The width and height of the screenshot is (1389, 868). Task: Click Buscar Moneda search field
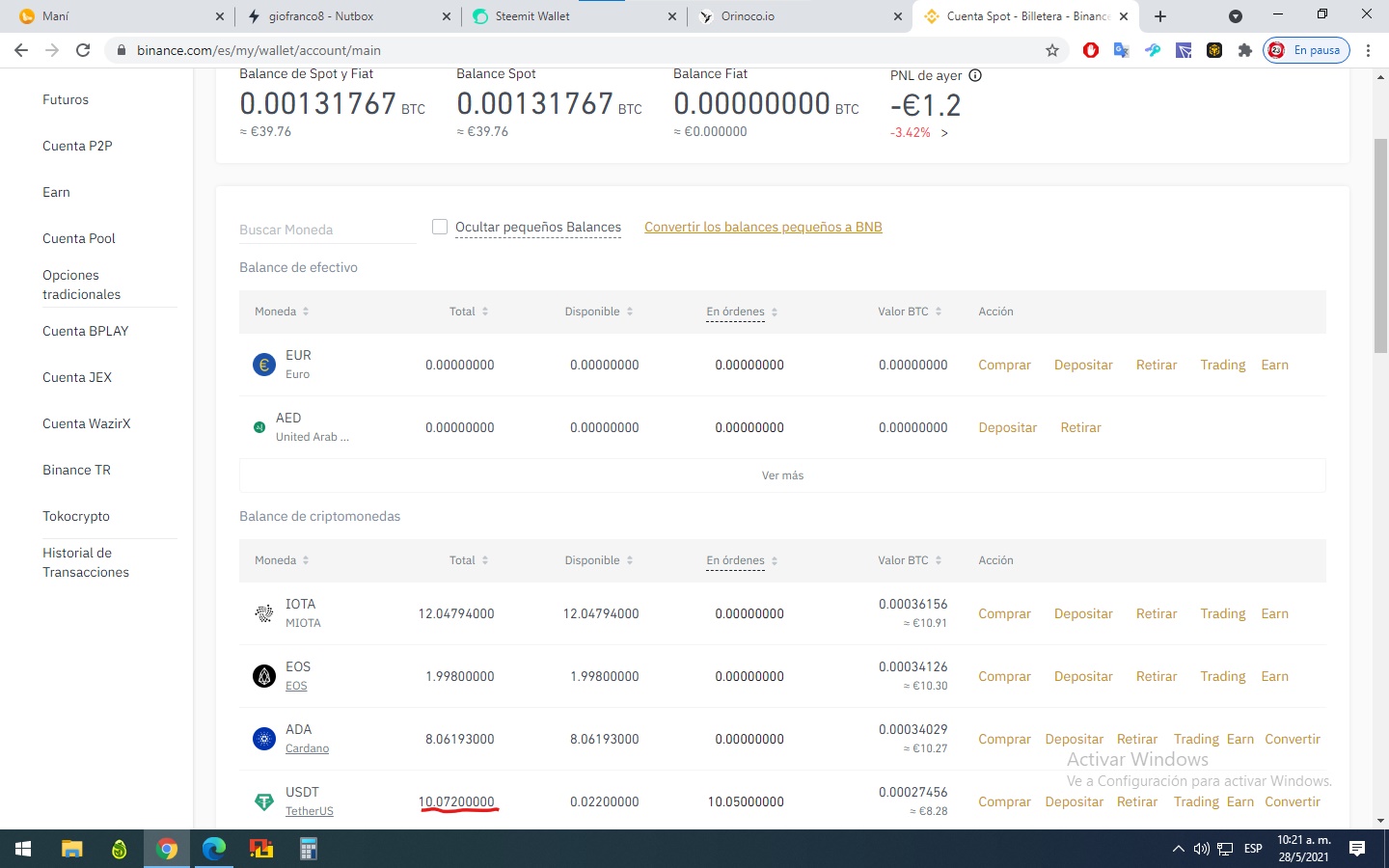point(327,230)
